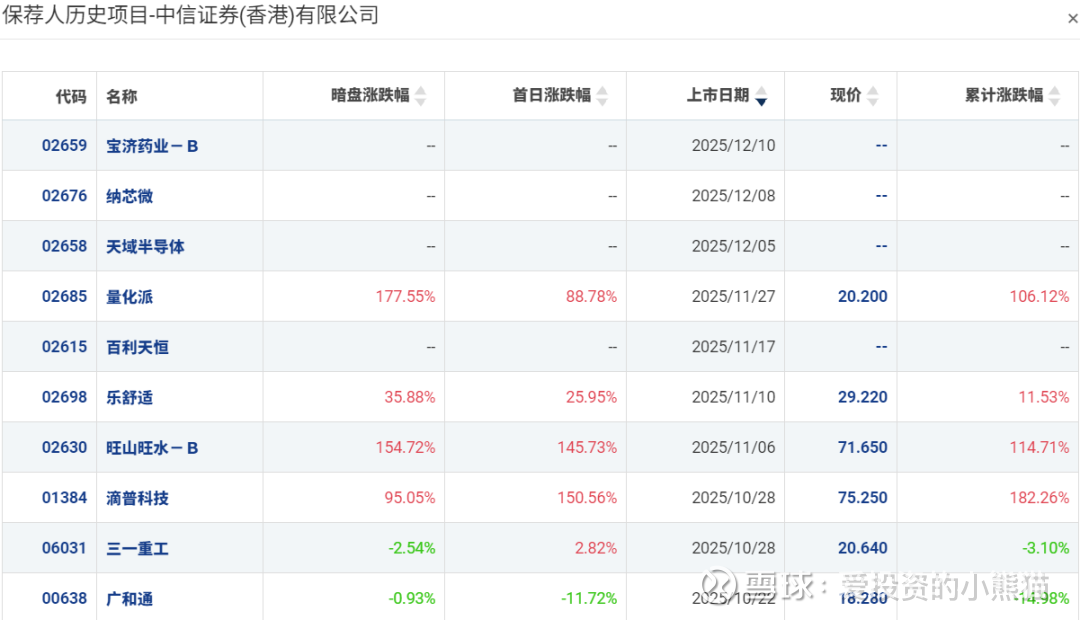
Task: Click listing date 2025/11/06
Action: (734, 447)
